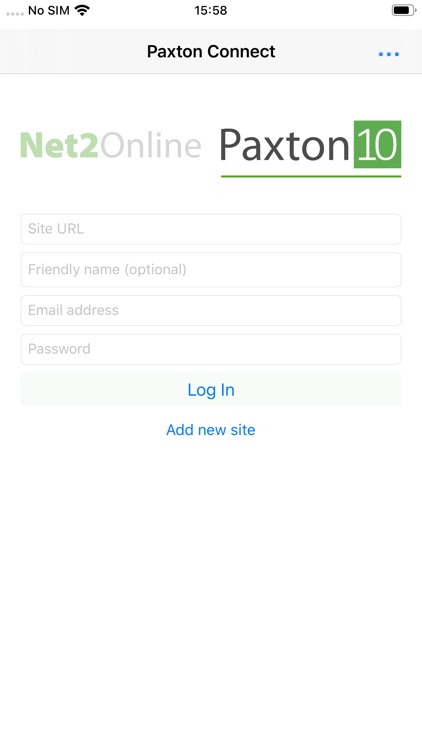Image resolution: width=422 pixels, height=750 pixels.
Task: Tap the green 10 square in Paxton logo
Action: click(378, 144)
